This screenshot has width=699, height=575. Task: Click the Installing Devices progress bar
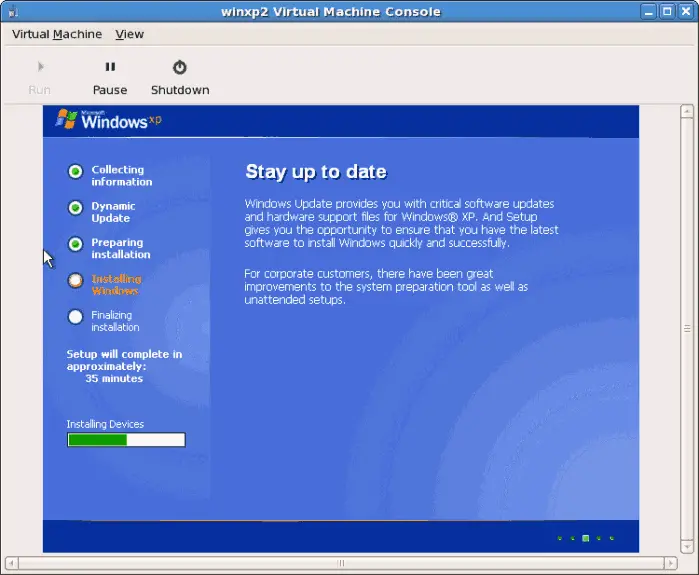coord(126,440)
